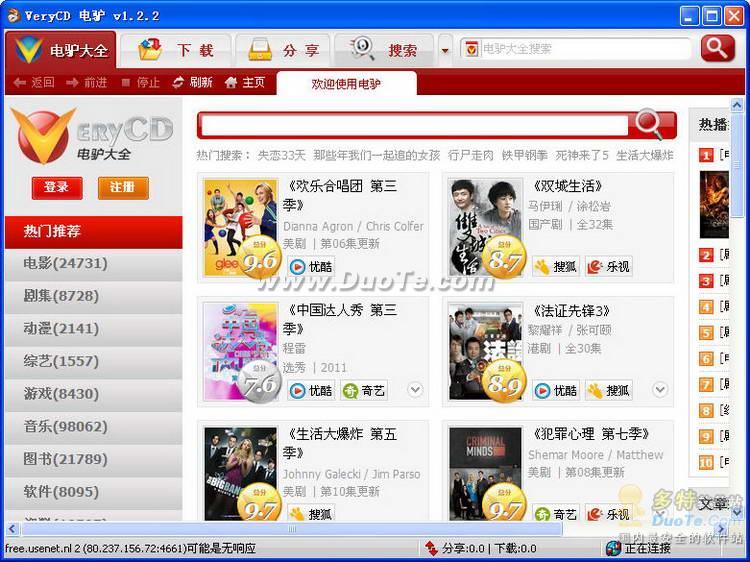Click the page magnifier search icon
Viewport: 750px width, 562px height.
coord(651,124)
